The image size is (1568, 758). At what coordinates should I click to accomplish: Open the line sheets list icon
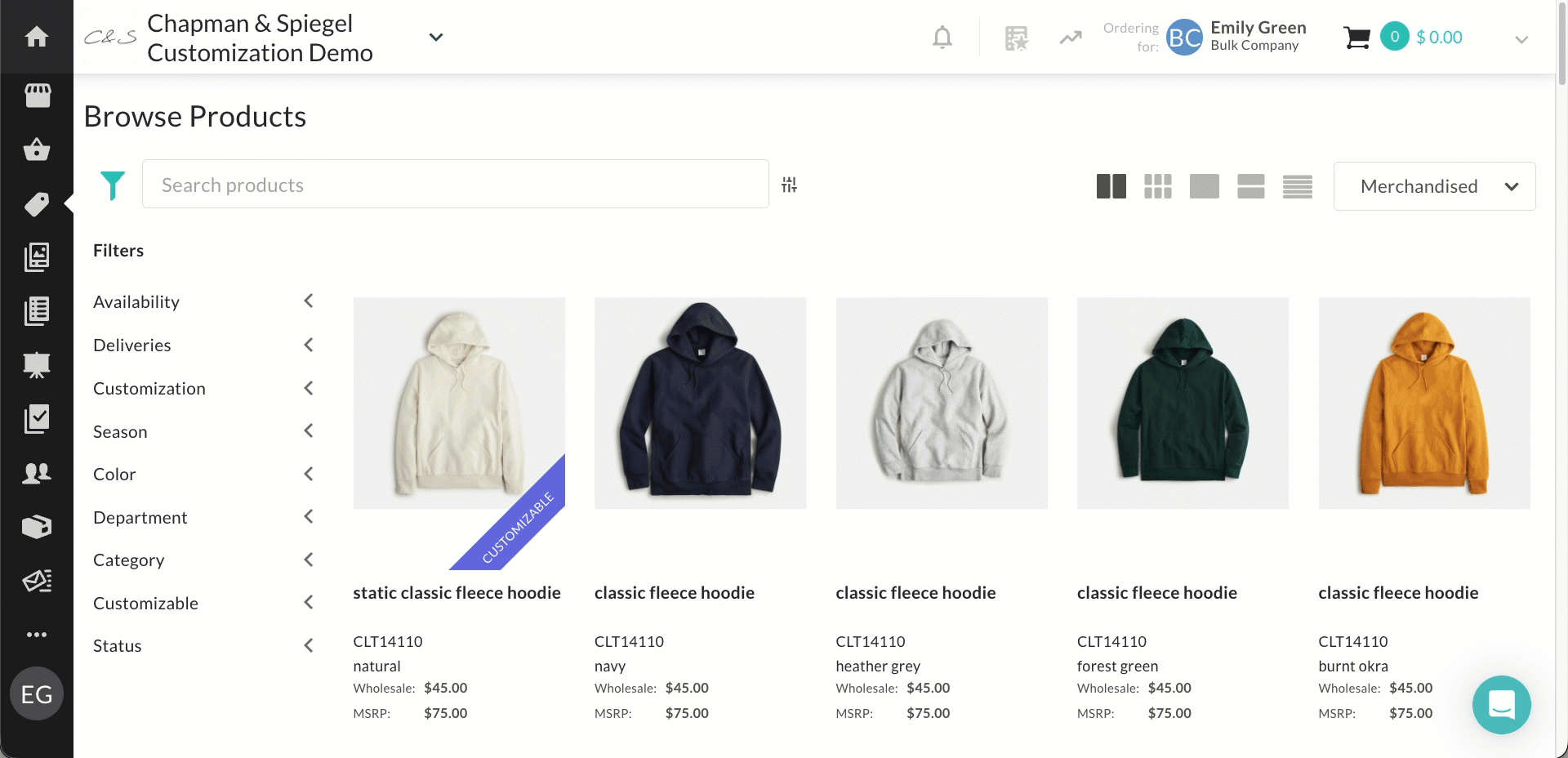click(36, 310)
